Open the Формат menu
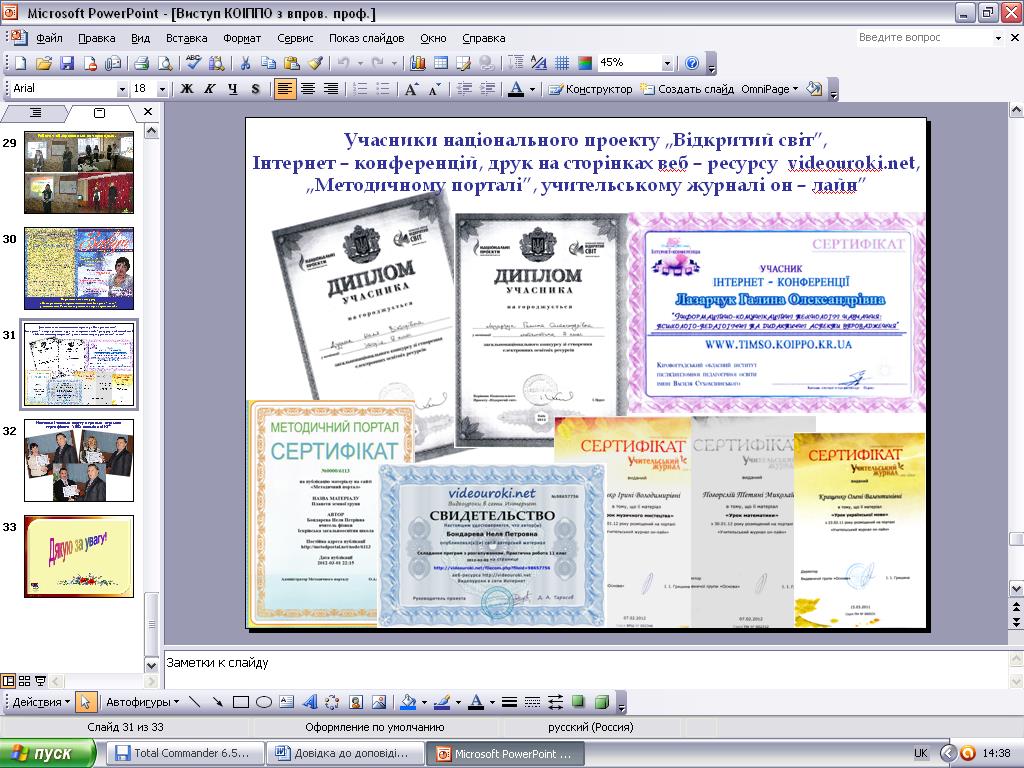The image size is (1024, 768). click(x=242, y=38)
